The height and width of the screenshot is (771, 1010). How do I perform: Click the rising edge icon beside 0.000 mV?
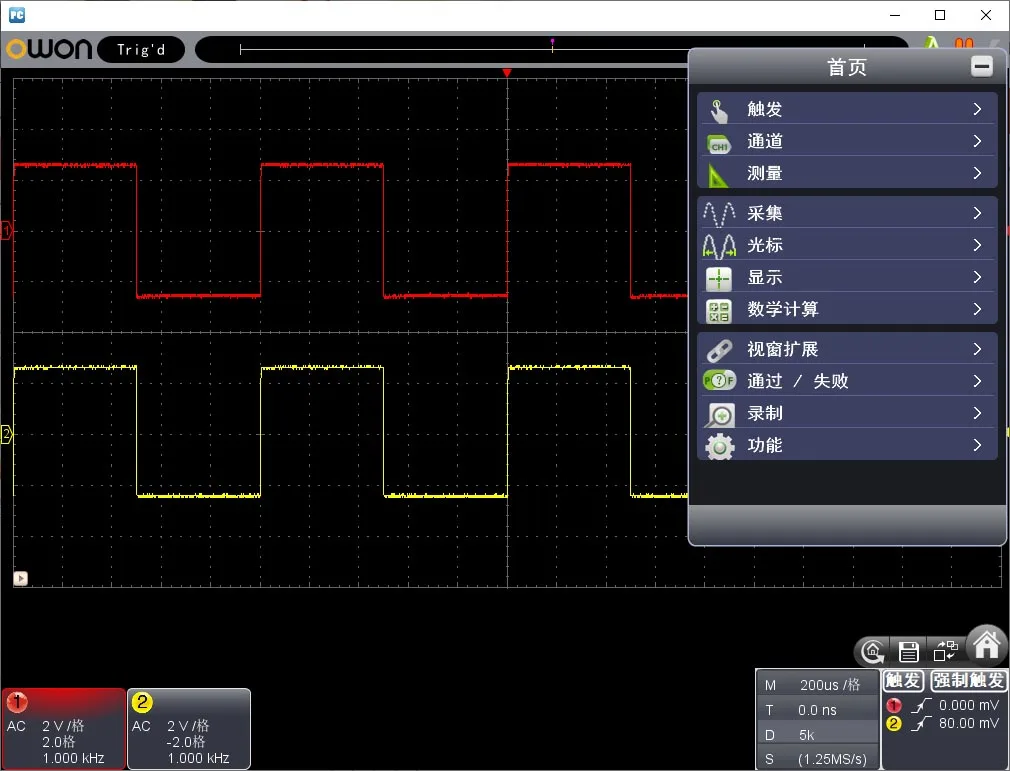[922, 705]
